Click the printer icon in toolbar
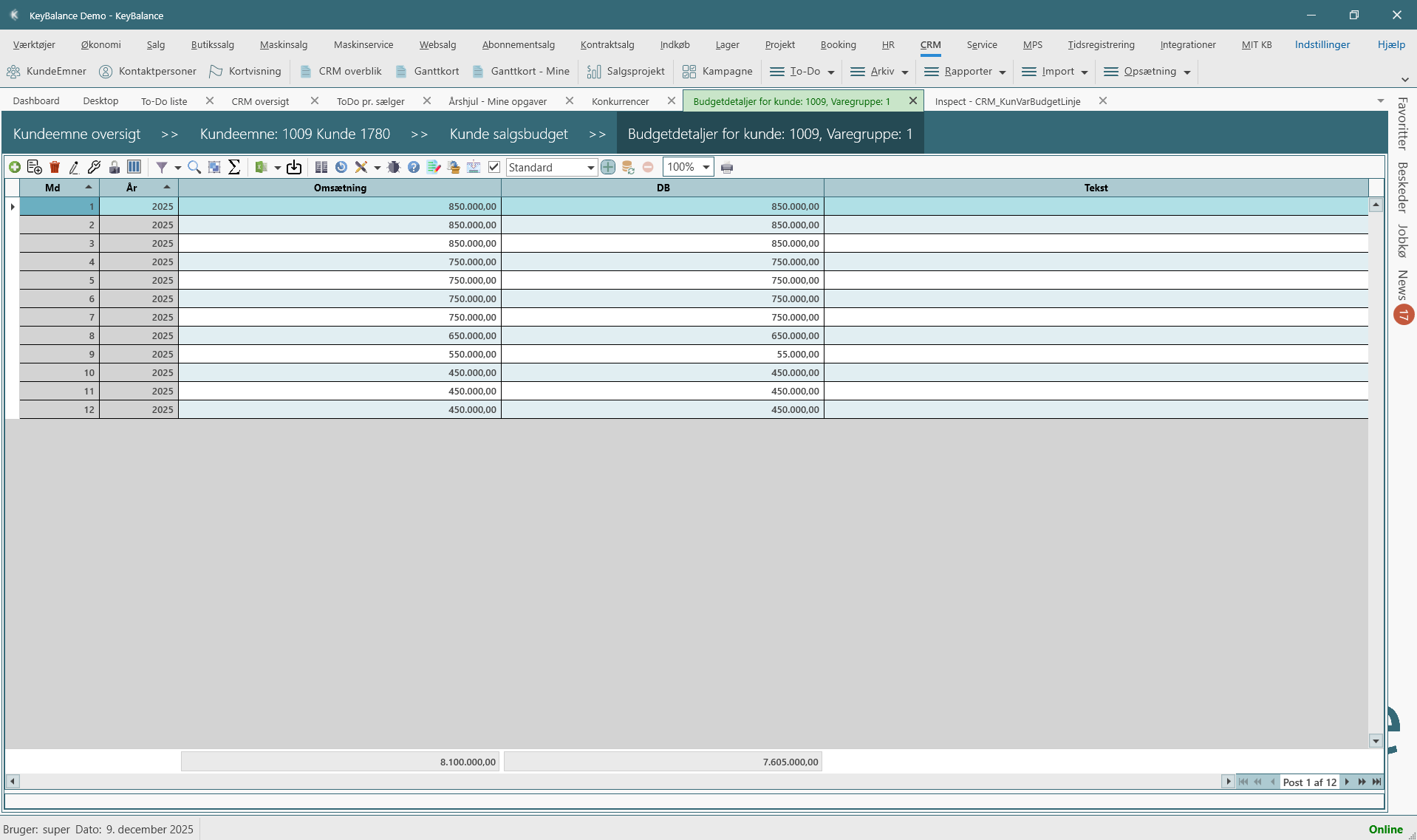This screenshot has width=1417, height=840. tap(727, 168)
